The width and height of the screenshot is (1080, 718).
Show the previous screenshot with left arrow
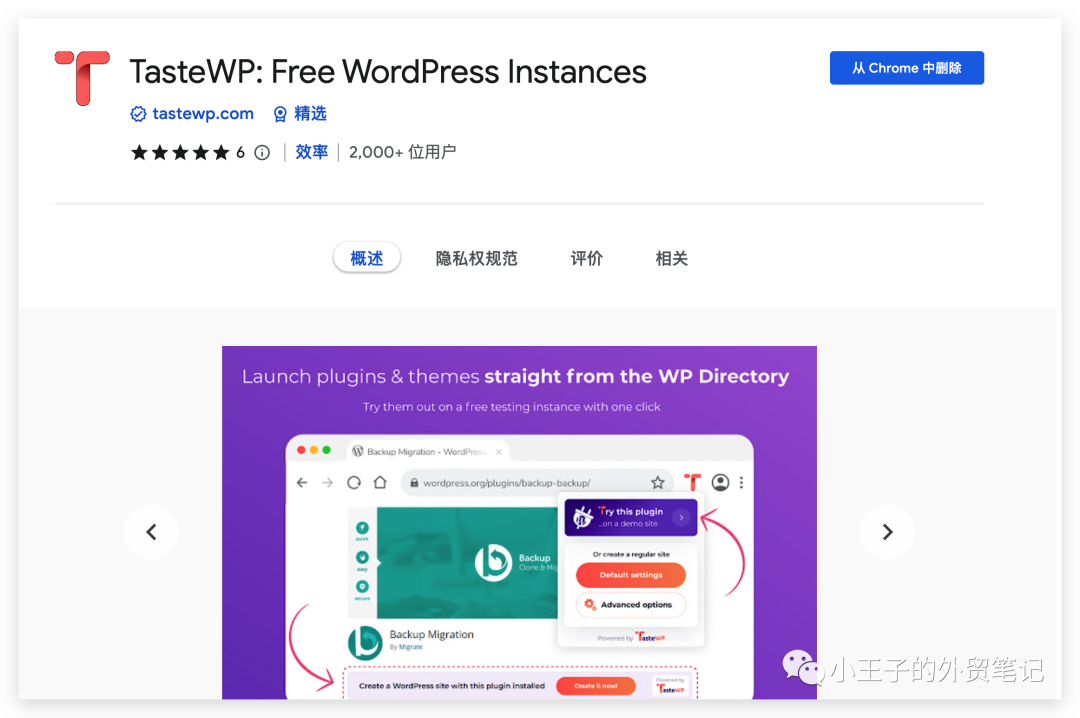point(151,532)
